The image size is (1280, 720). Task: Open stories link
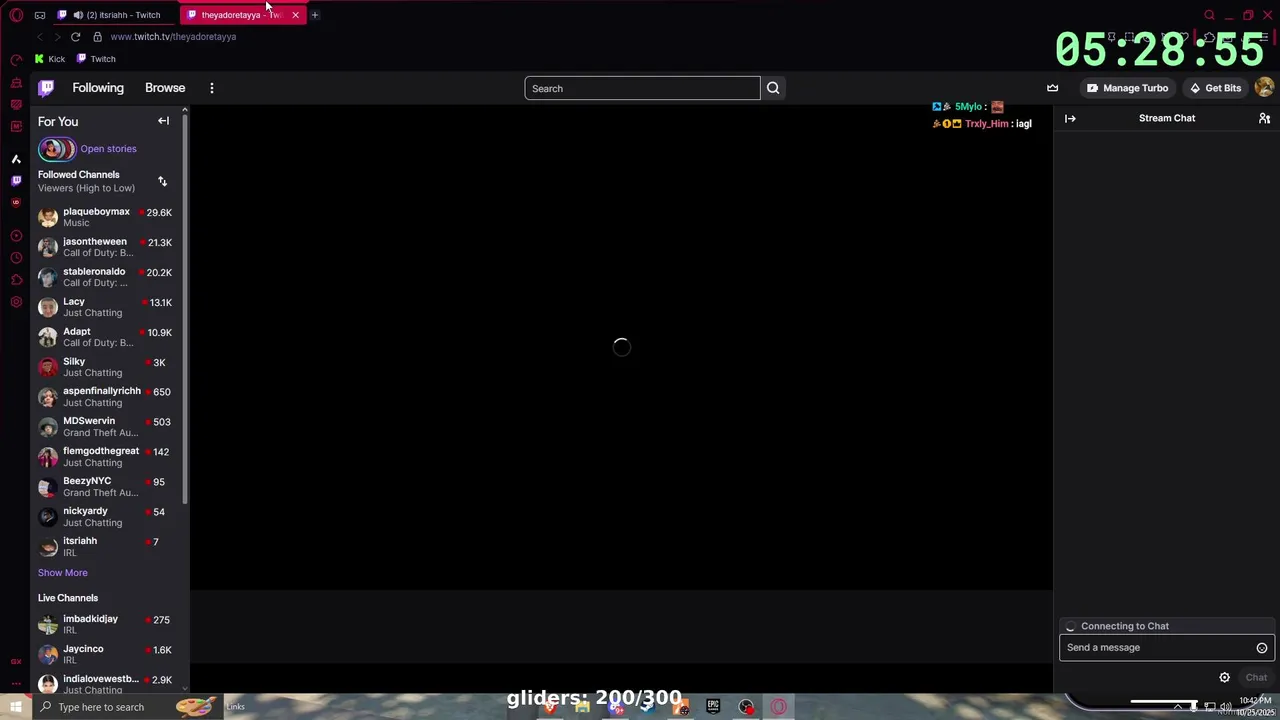108,149
